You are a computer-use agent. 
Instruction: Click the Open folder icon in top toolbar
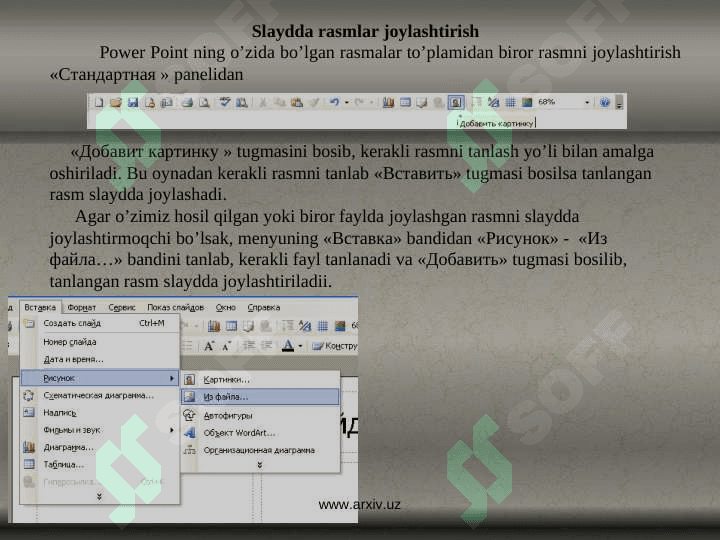click(x=116, y=102)
